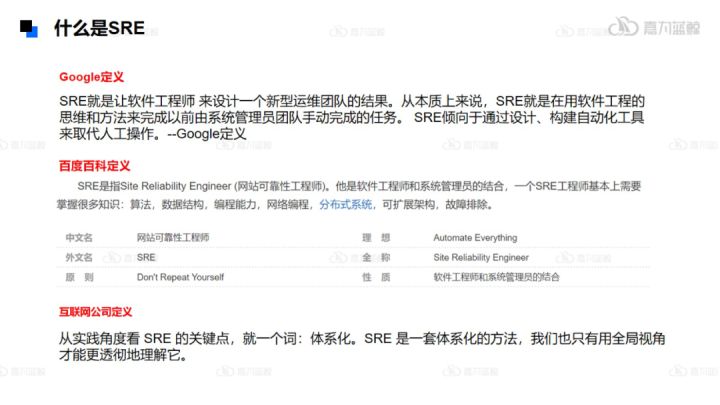Click the table label 全 称
This screenshot has width=720, height=405.
(x=376, y=257)
